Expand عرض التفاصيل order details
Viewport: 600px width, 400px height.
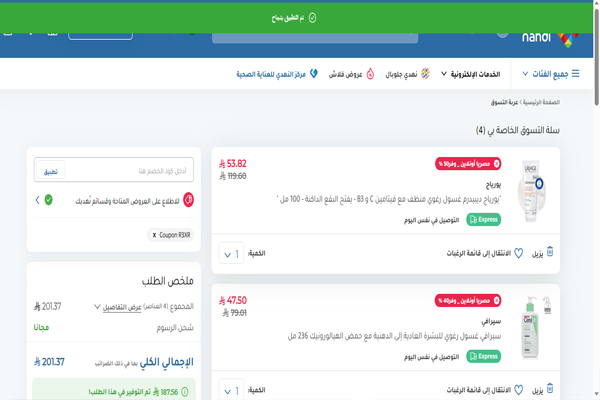point(118,307)
